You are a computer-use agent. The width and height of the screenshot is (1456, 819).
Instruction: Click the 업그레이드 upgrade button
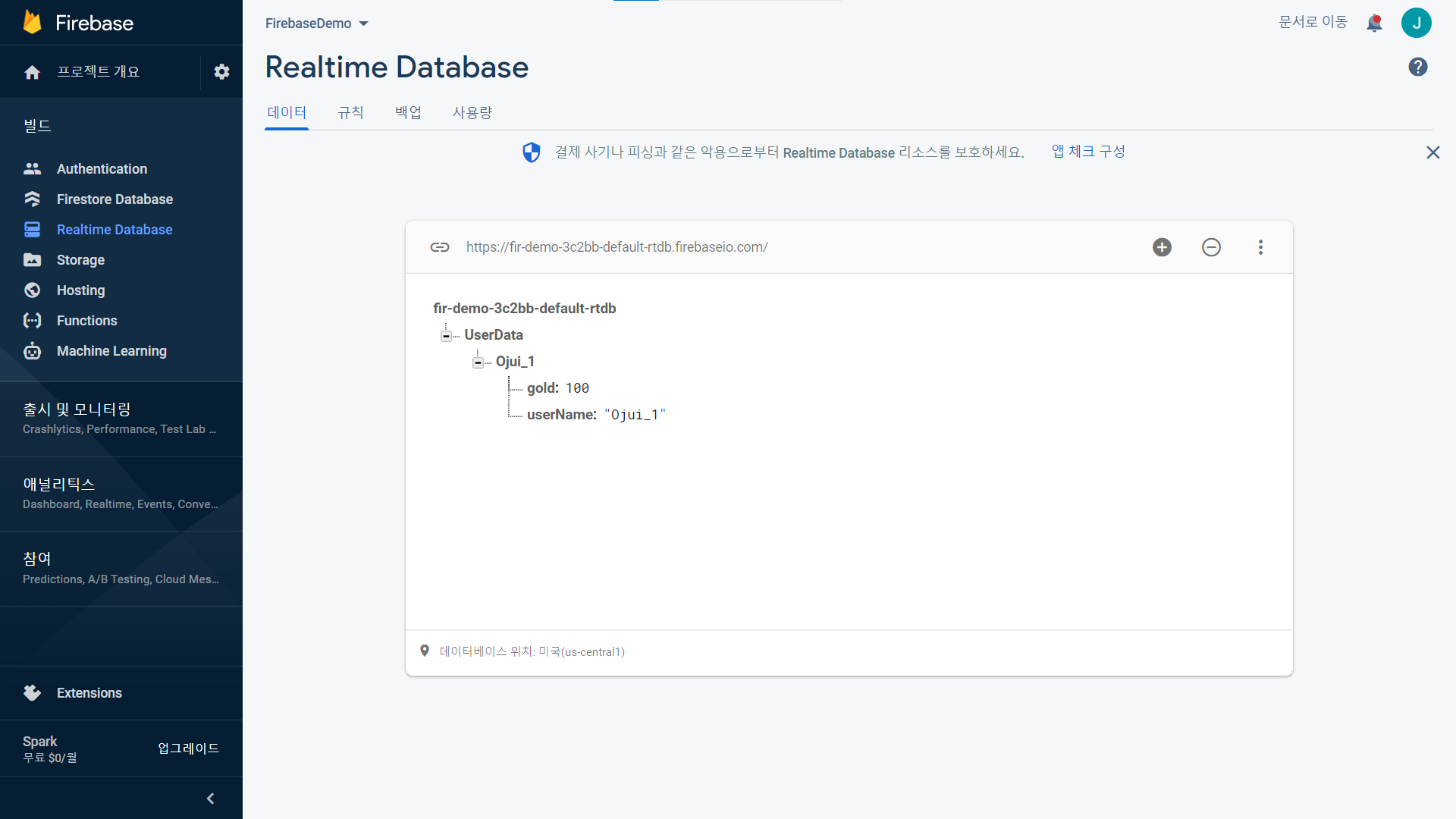188,748
